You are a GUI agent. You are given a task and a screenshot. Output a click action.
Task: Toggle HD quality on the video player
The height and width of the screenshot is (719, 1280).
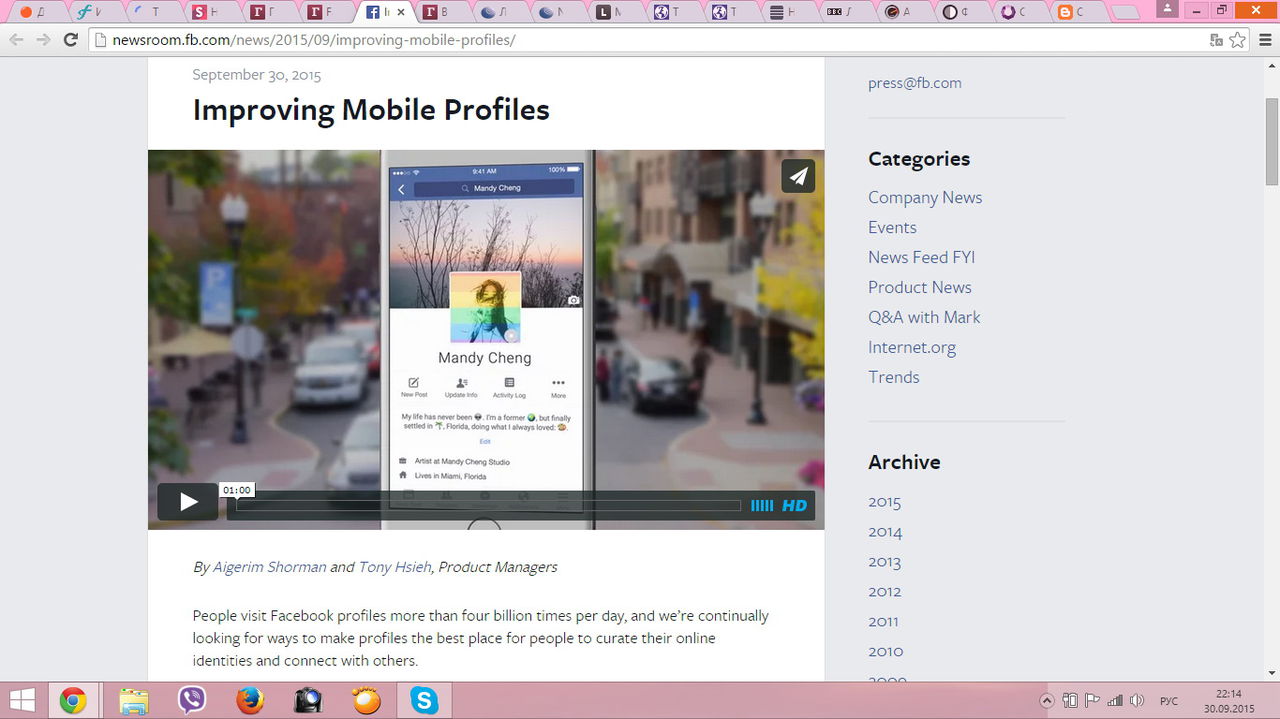[x=794, y=506]
